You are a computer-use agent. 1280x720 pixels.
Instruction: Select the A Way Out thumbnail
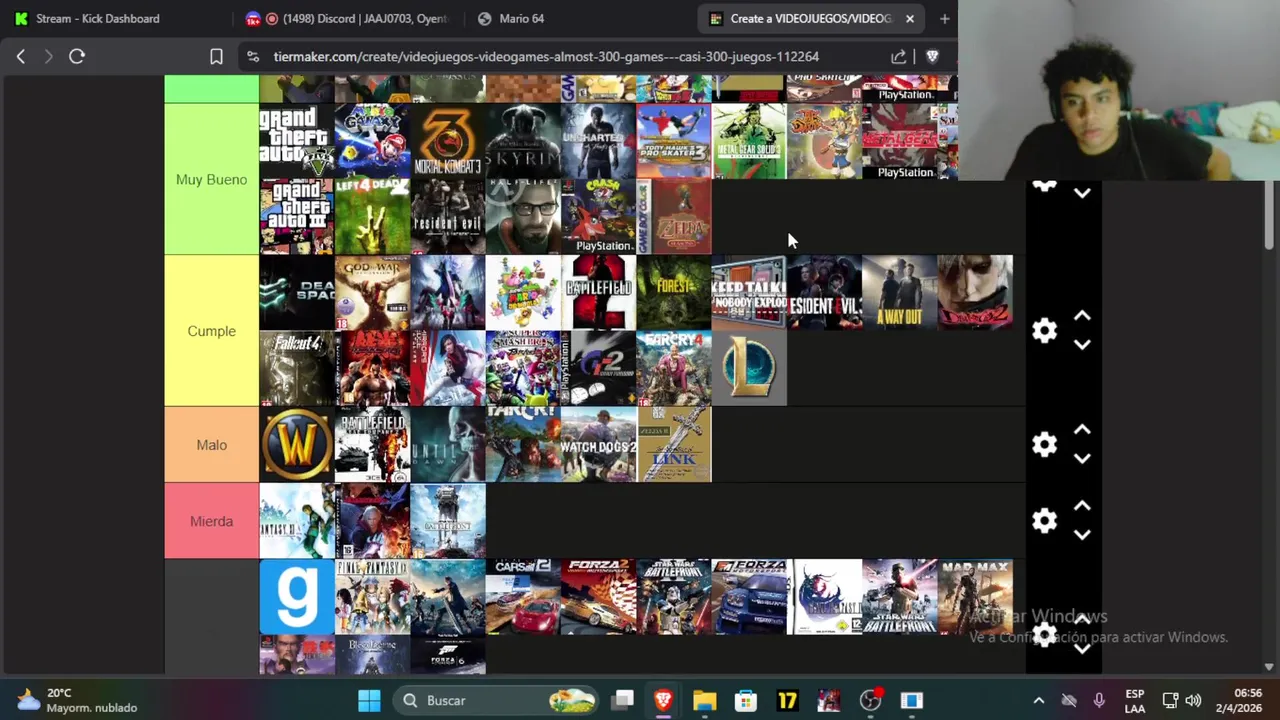pos(900,293)
